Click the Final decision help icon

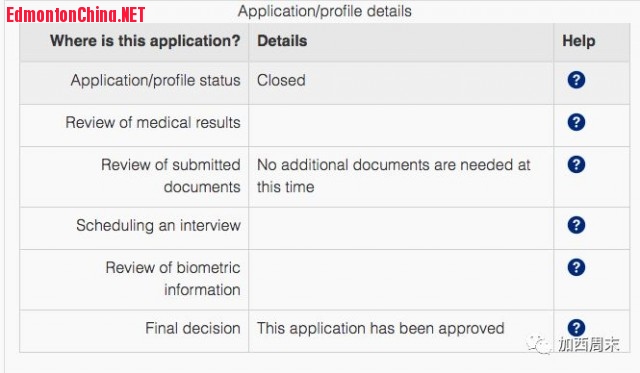pyautogui.click(x=576, y=328)
